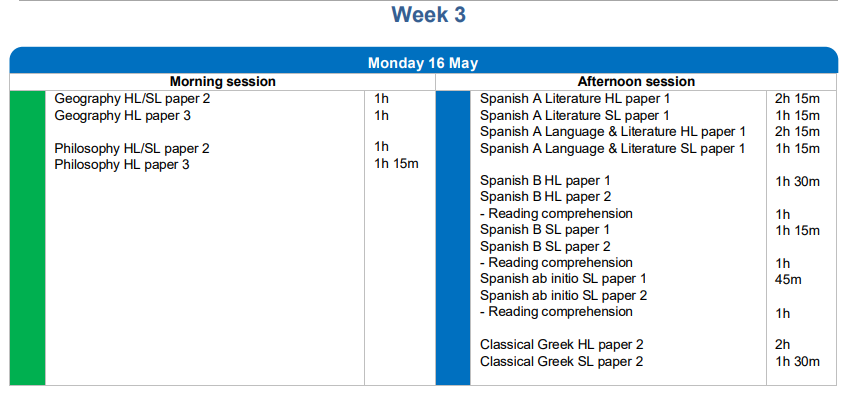Select Spanish A Literature SL paper 1
Image resolution: width=846 pixels, height=400 pixels.
(x=575, y=115)
